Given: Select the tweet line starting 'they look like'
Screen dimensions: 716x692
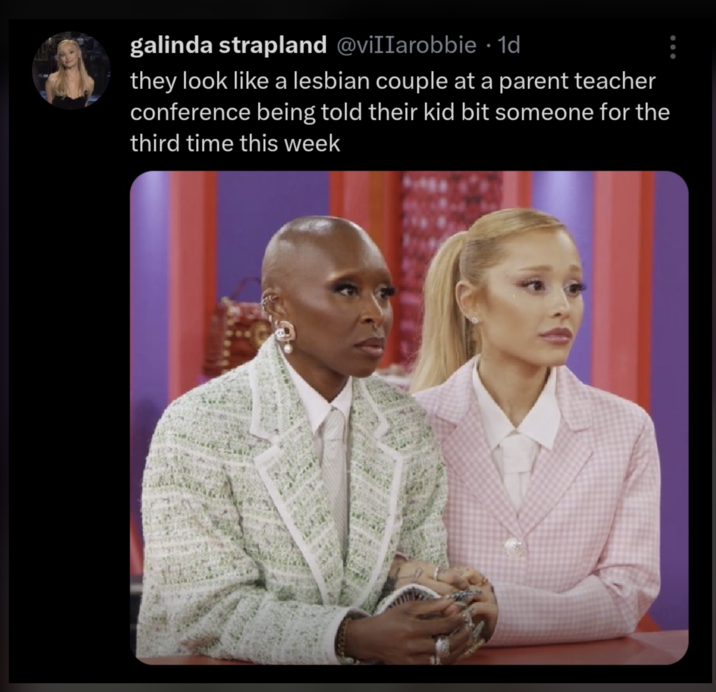Looking at the screenshot, I should pos(393,81).
